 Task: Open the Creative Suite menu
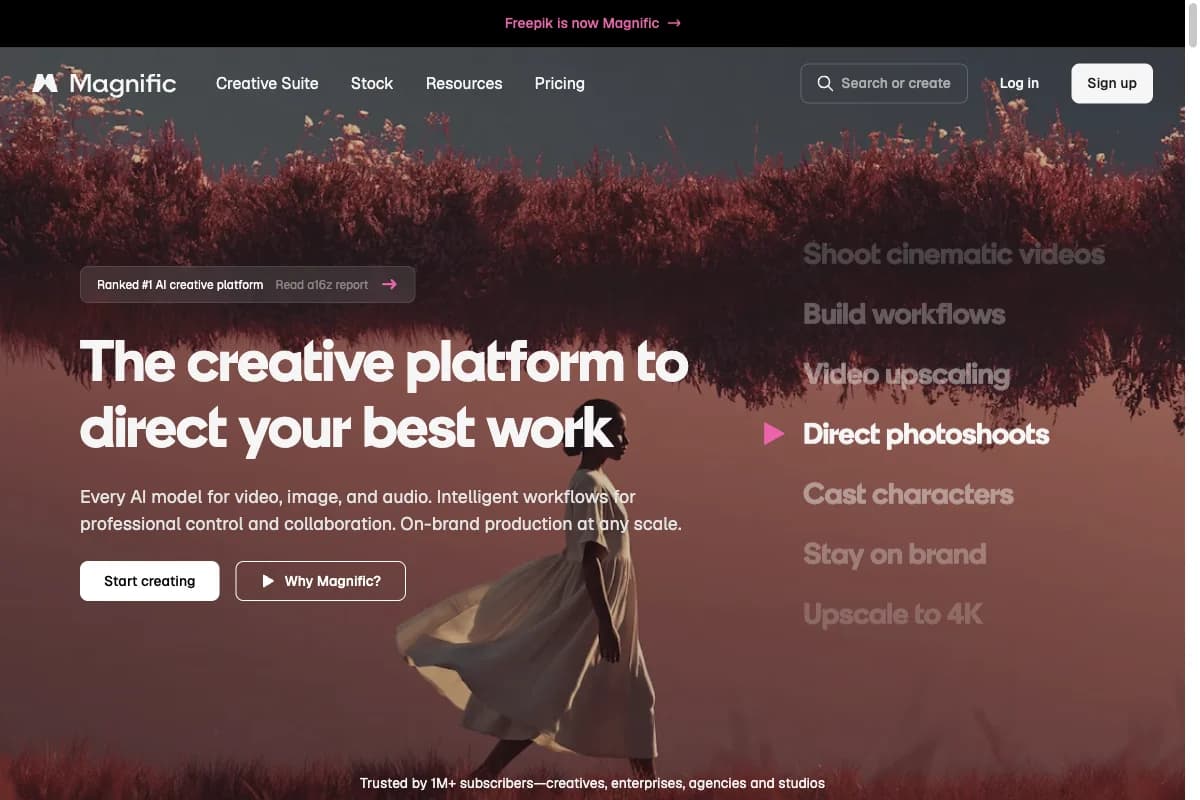click(x=267, y=83)
